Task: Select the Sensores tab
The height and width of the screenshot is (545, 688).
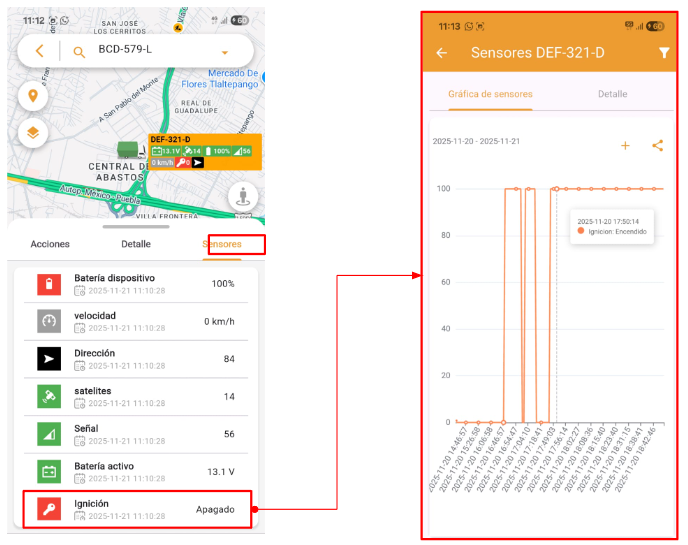Action: pyautogui.click(x=222, y=244)
